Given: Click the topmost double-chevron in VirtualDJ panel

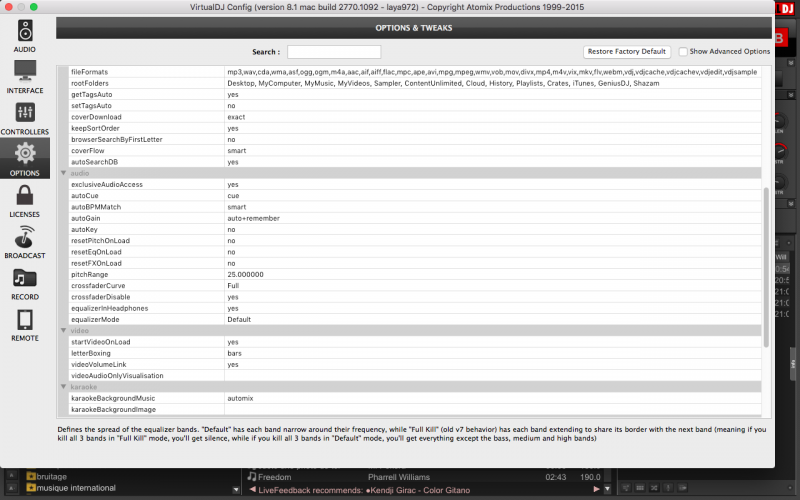Looking at the screenshot, I should pos(790,63).
